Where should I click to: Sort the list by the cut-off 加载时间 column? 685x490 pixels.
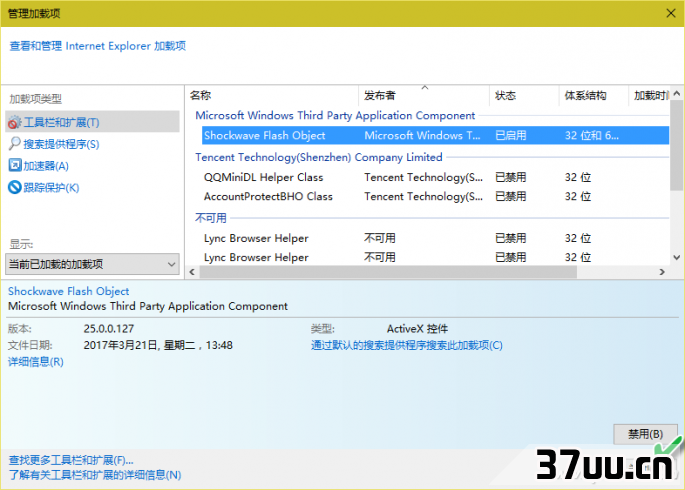(x=649, y=95)
